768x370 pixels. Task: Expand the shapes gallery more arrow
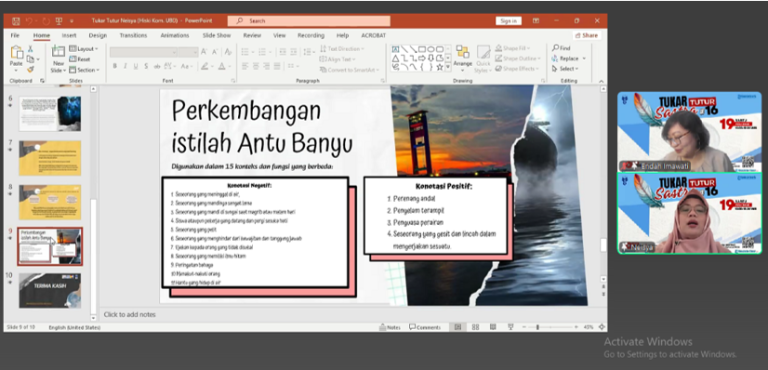(x=448, y=67)
